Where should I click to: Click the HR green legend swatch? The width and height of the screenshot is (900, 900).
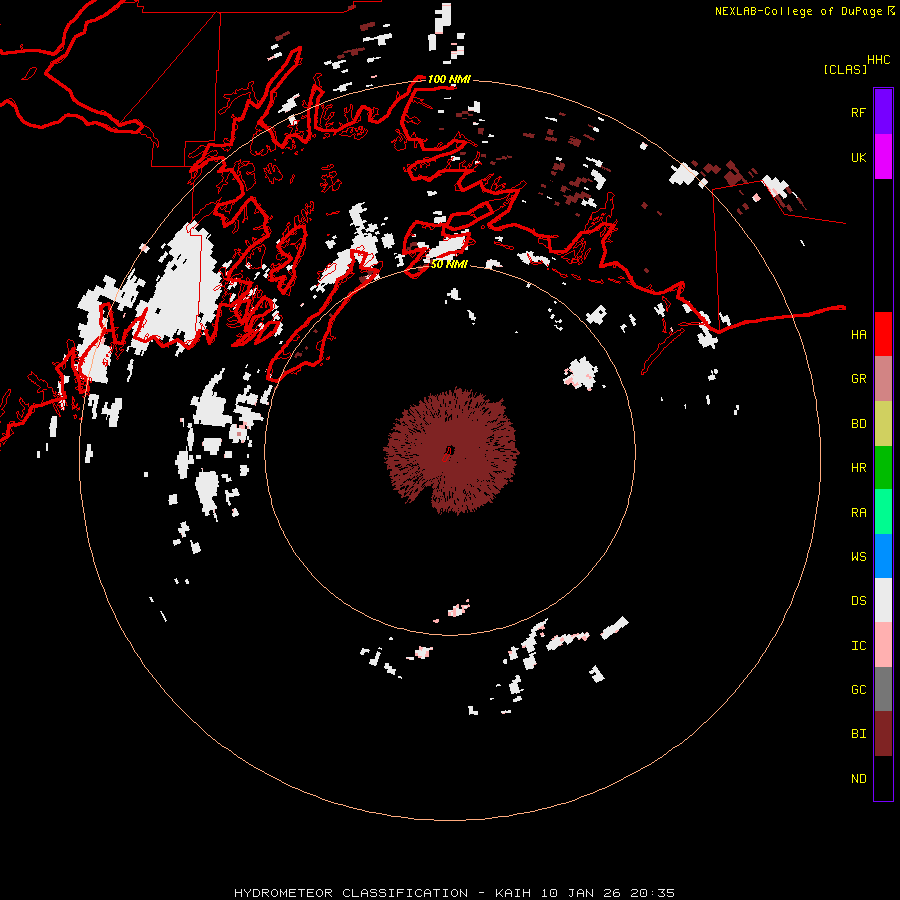click(883, 467)
